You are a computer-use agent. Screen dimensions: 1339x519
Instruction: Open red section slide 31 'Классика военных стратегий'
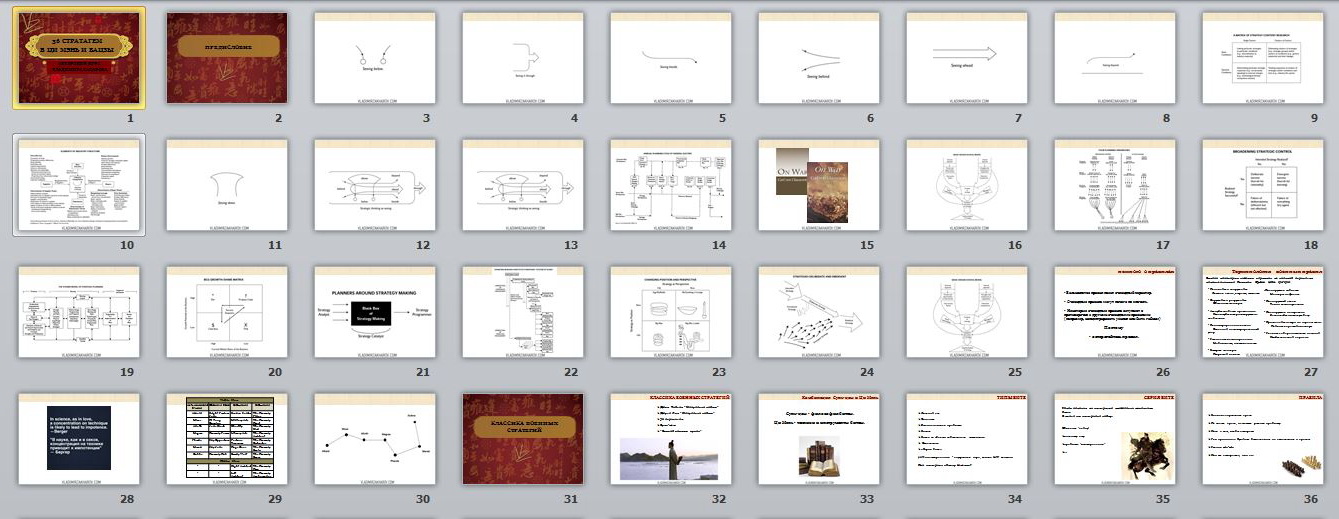[x=523, y=438]
